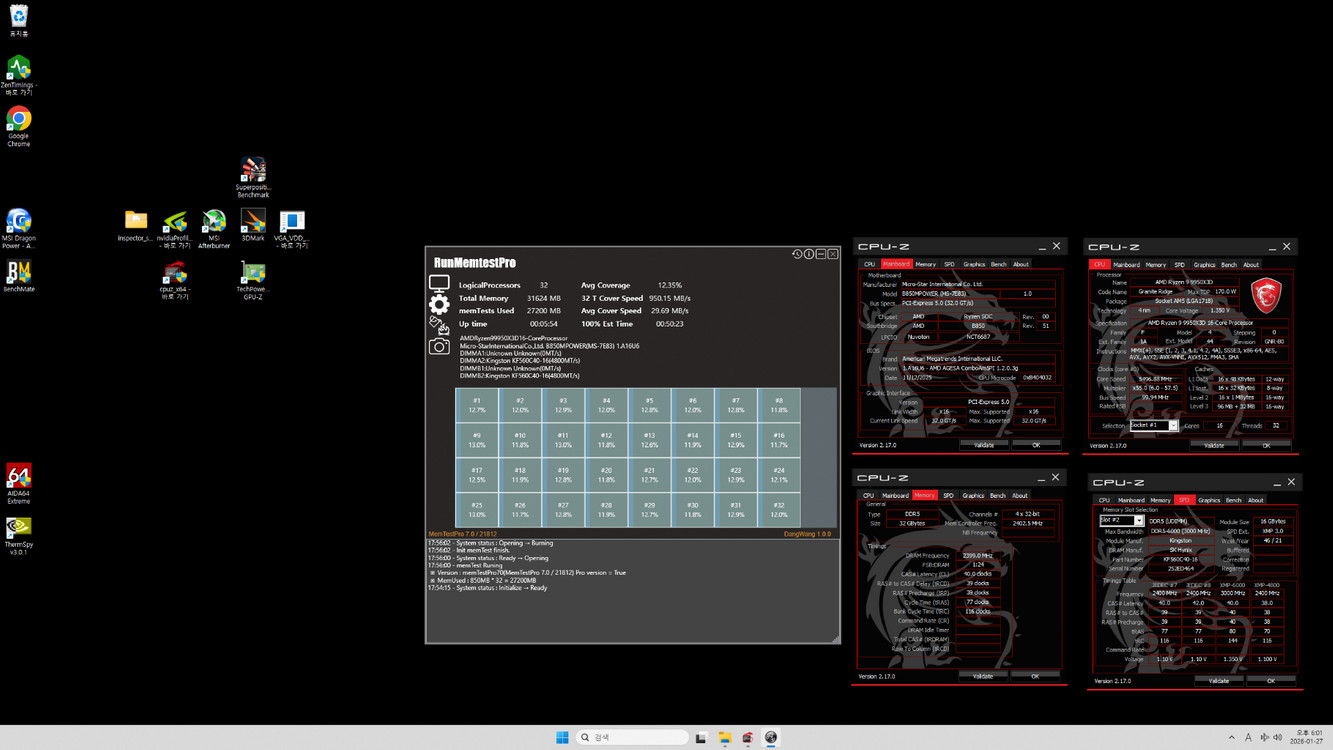Click the 'MemTestPro 7.0 / 21812' status text
Viewport: 1333px width, 750px height.
click(x=463, y=534)
